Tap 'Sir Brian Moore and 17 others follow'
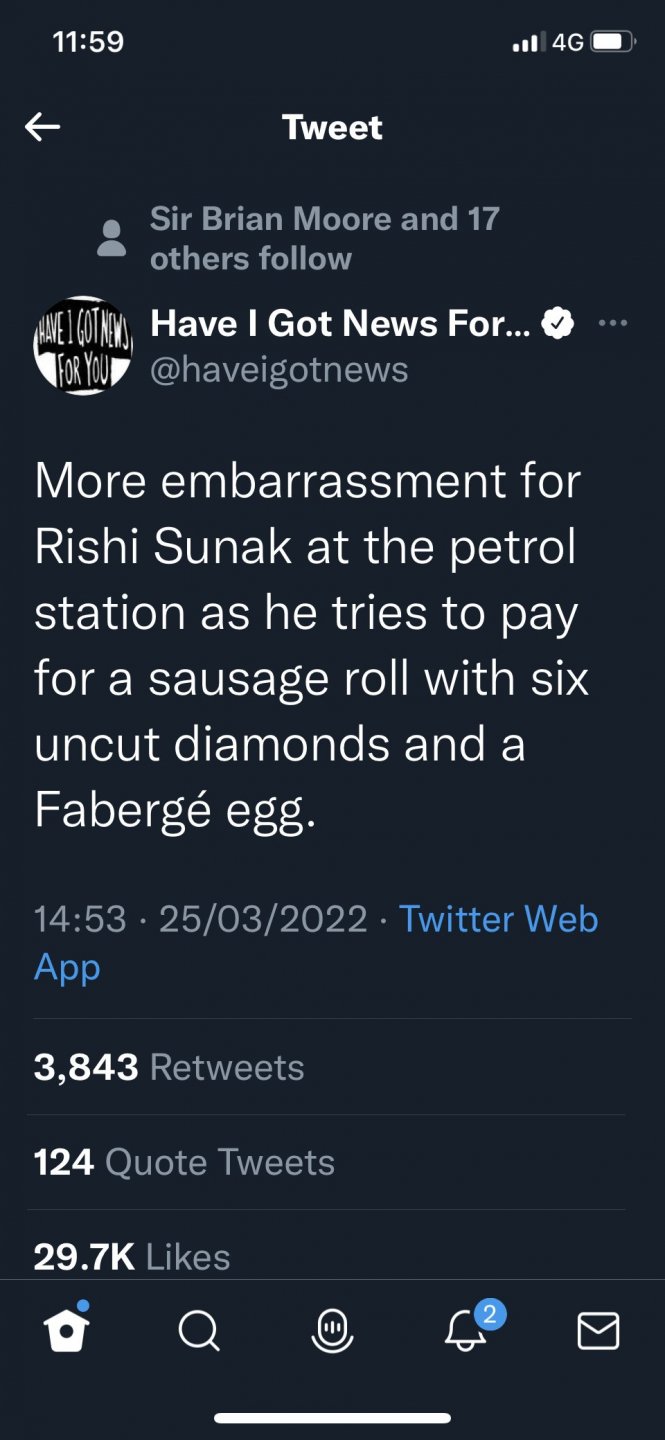This screenshot has width=665, height=1440. click(x=323, y=238)
